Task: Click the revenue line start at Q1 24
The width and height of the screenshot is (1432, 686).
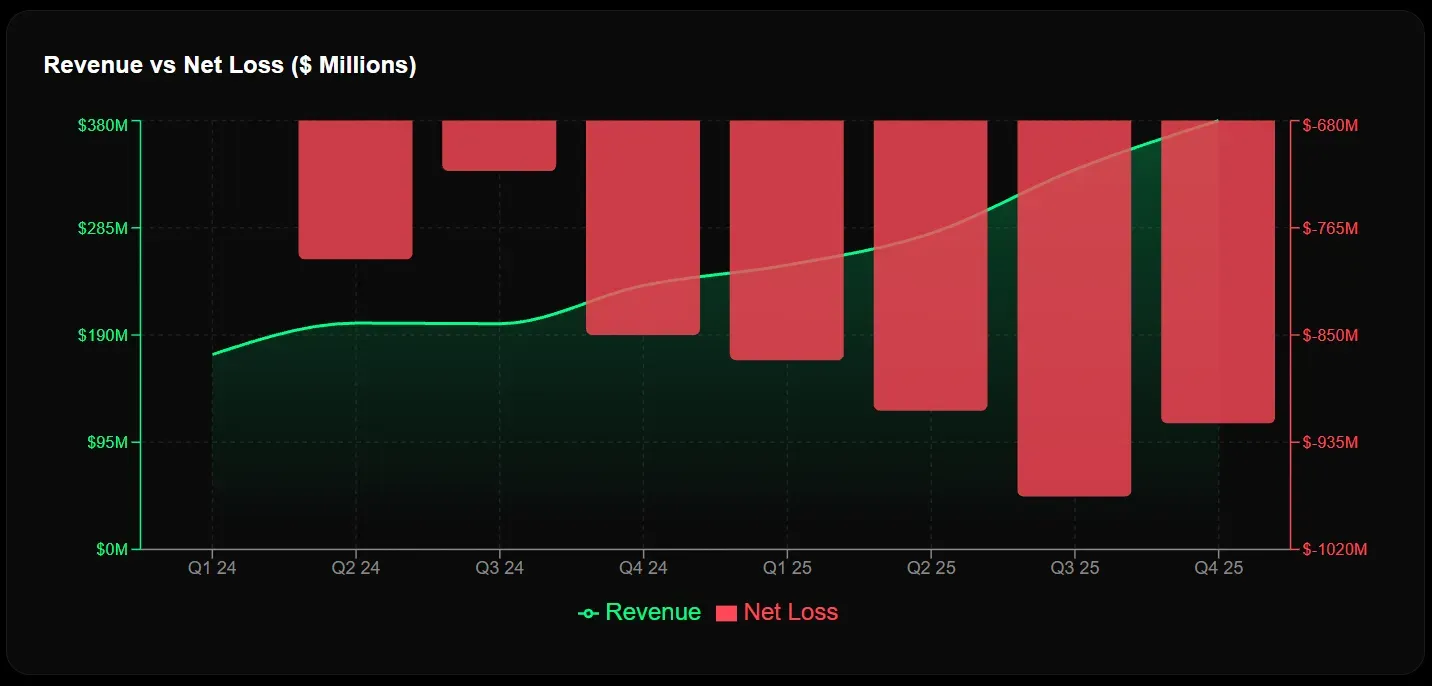Action: (x=213, y=354)
